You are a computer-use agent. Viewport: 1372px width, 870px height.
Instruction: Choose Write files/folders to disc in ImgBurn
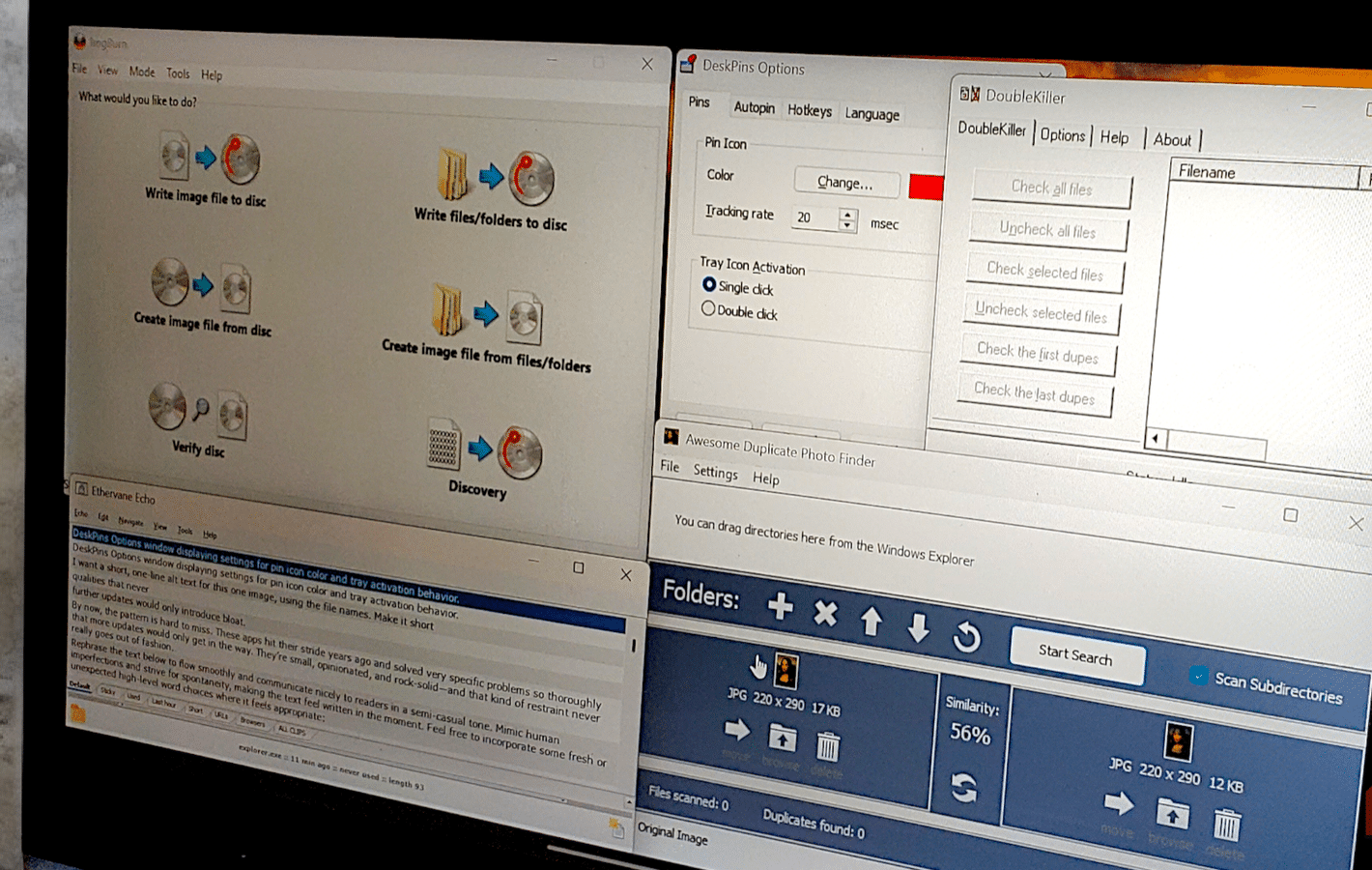491,189
